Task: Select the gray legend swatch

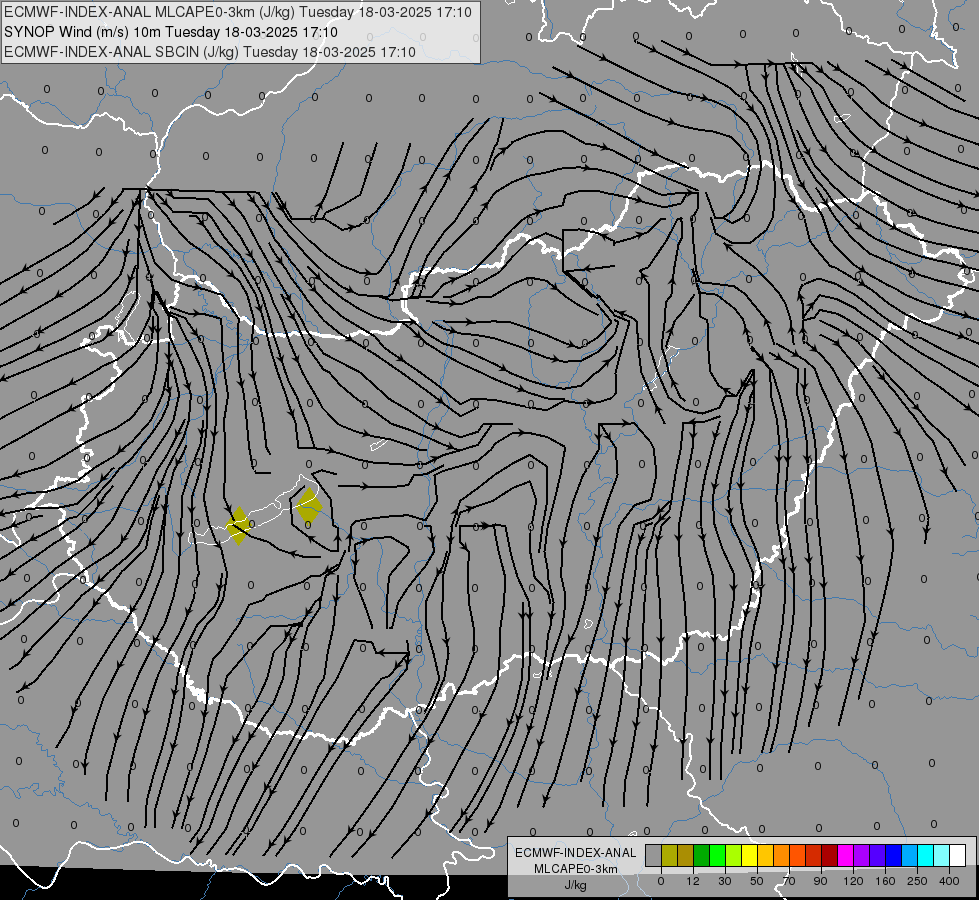Action: (x=654, y=855)
